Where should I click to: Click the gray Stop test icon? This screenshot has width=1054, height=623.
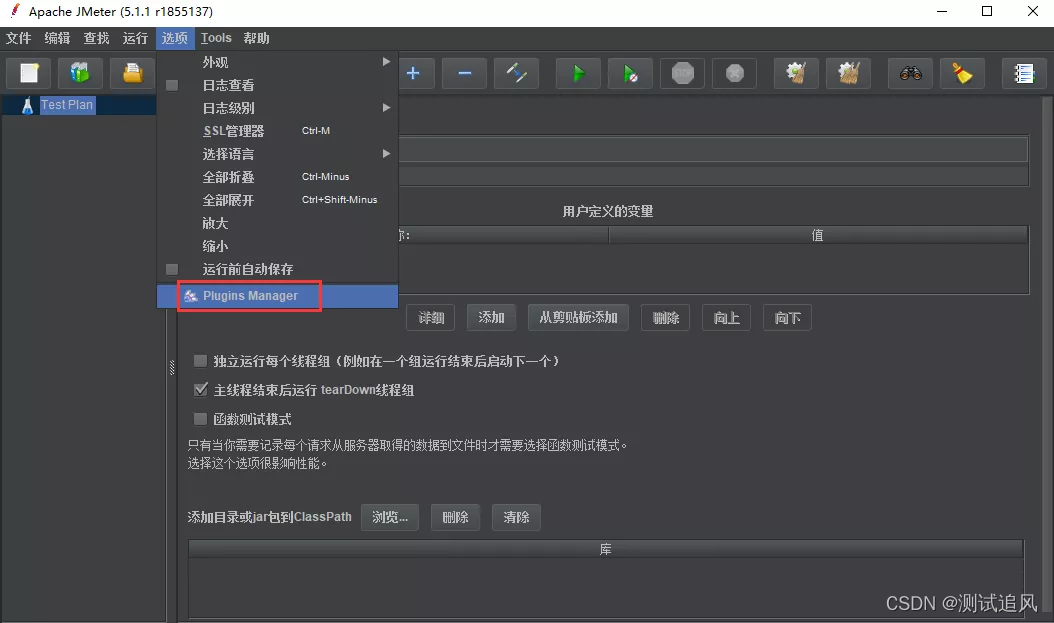[682, 73]
